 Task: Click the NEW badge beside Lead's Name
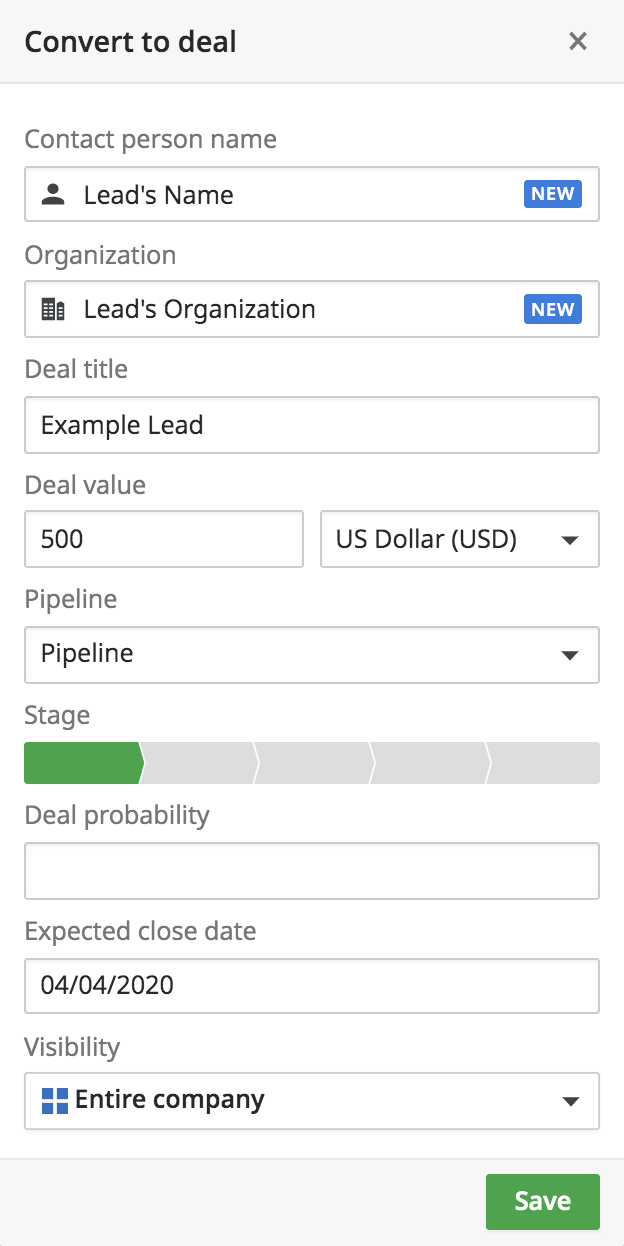click(552, 194)
